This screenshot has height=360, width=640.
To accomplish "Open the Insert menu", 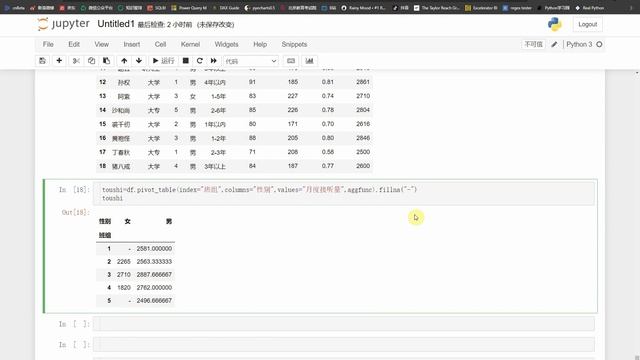I will 131,44.
